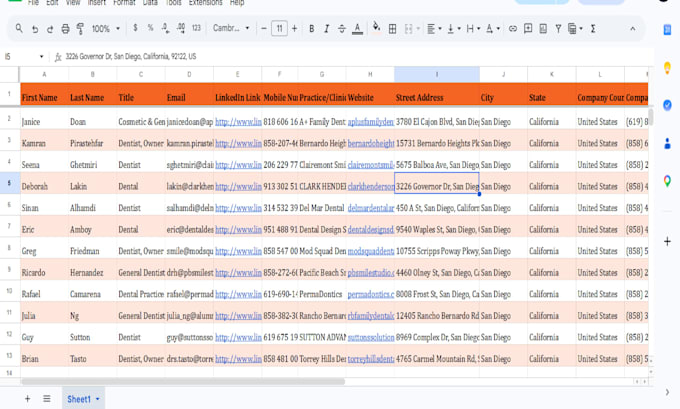Open the Cambria font dropdown
This screenshot has width=680, height=409.
click(x=231, y=28)
